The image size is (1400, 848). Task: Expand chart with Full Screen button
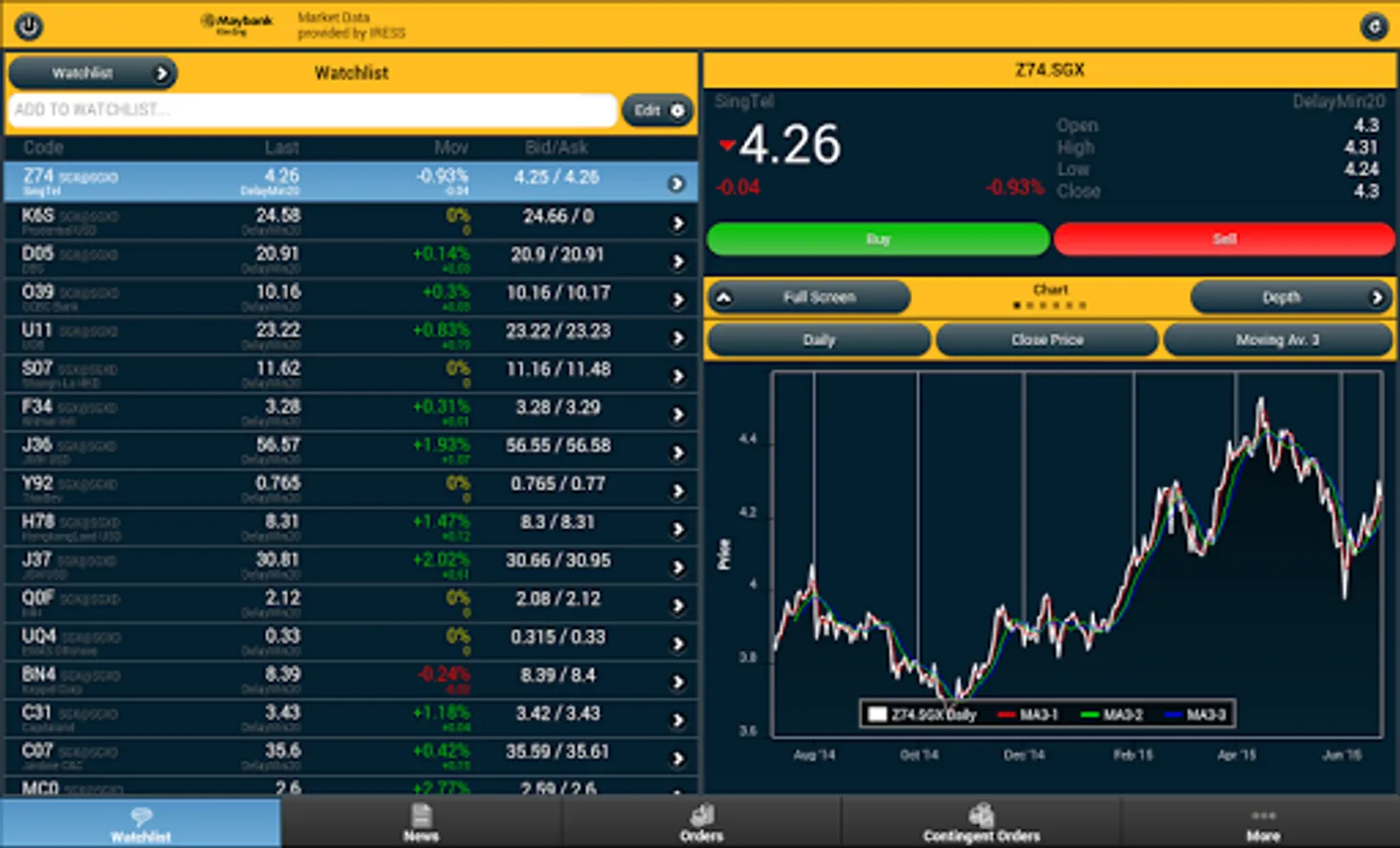808,298
